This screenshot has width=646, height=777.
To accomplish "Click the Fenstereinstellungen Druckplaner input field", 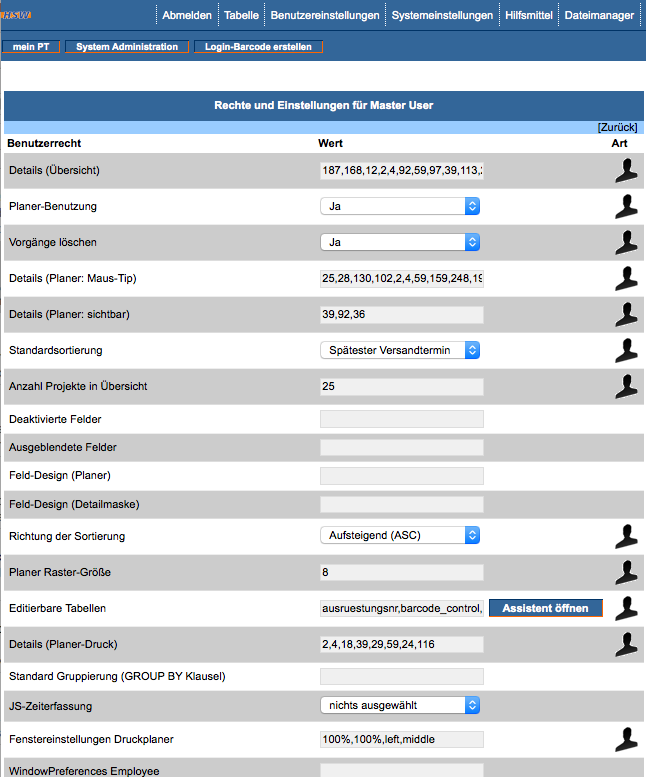I will click(x=402, y=739).
